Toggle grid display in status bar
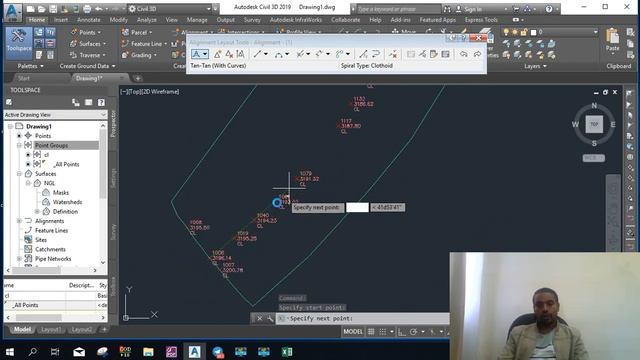 click(x=371, y=331)
